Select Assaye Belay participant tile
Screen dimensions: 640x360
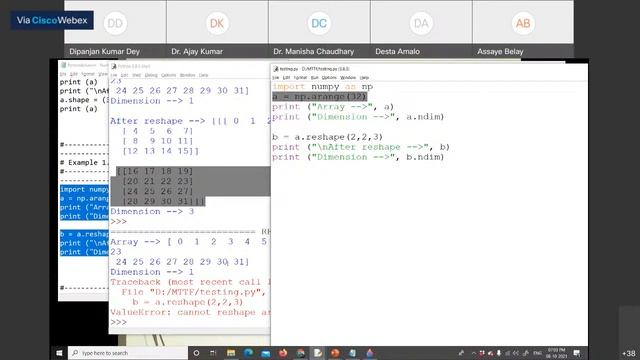tap(523, 29)
